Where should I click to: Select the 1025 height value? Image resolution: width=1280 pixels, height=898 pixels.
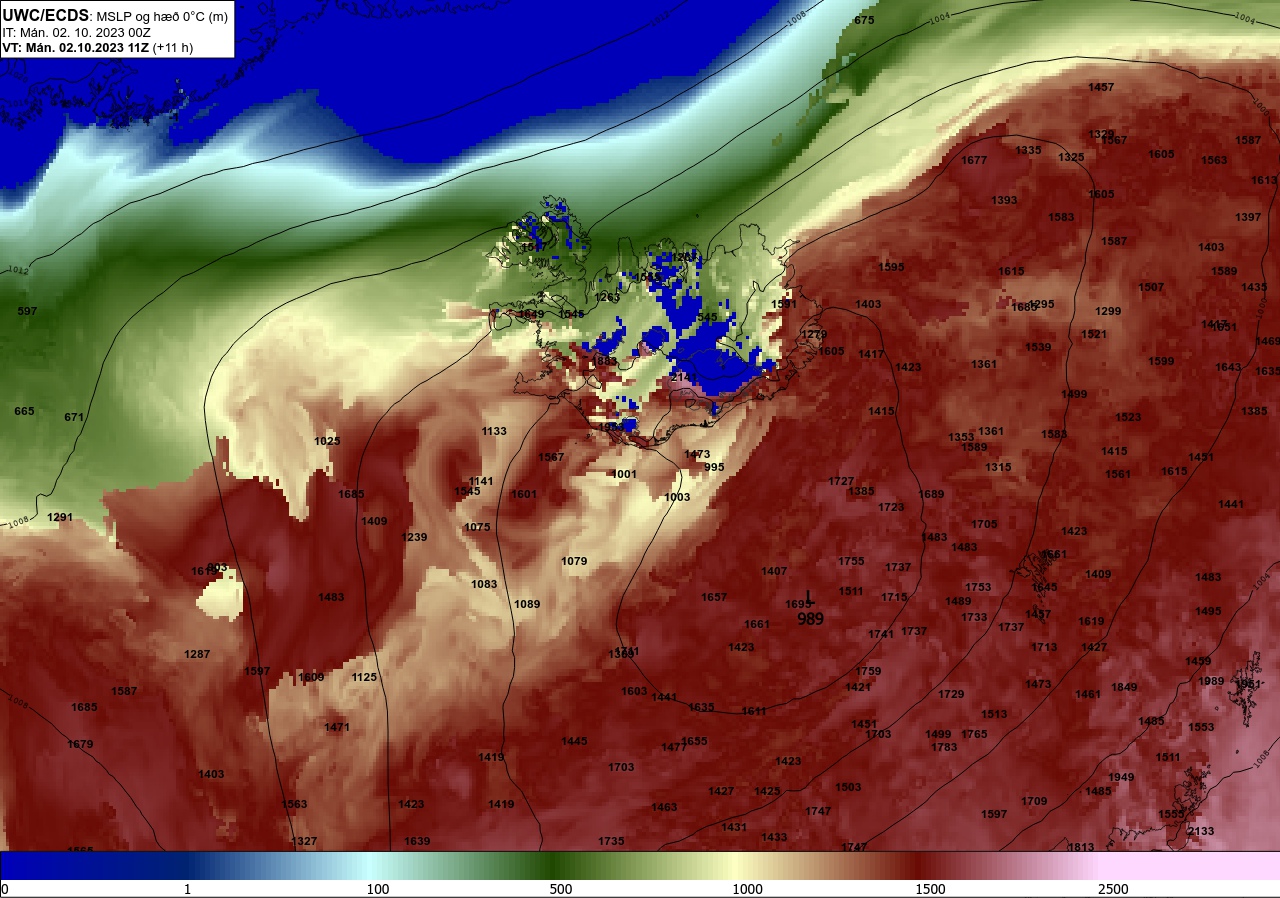click(328, 441)
